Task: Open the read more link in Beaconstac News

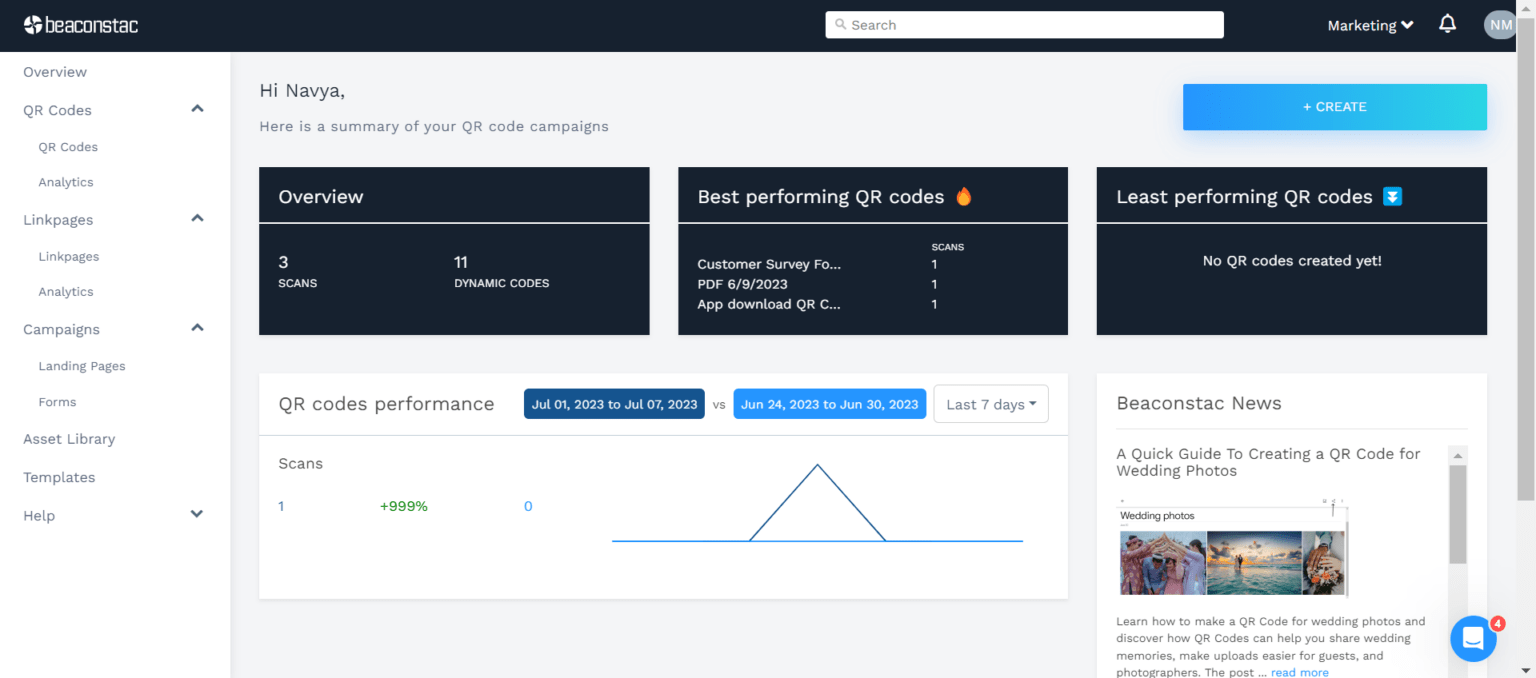Action: coord(1300,672)
